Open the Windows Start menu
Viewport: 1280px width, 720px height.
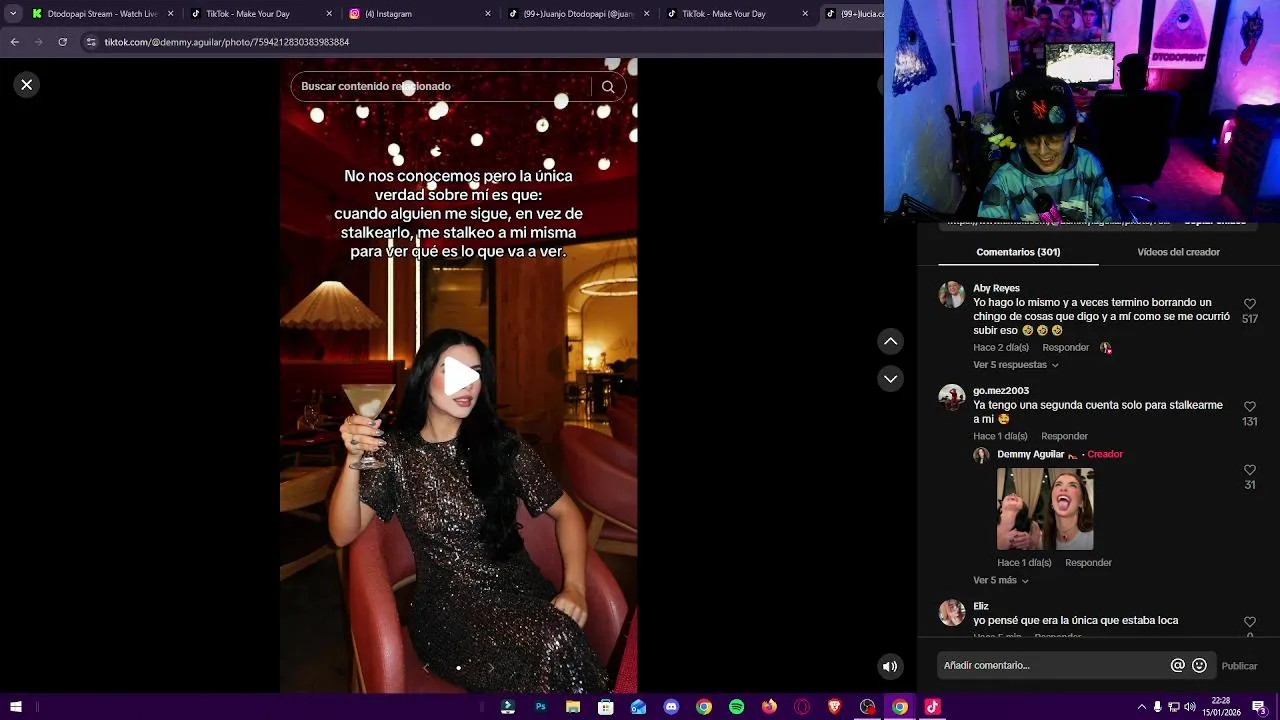15,707
